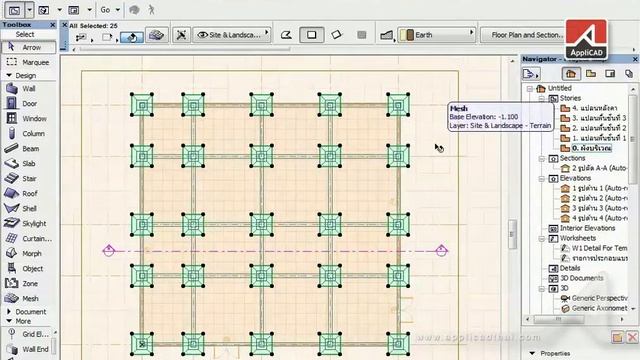Click the 3D walk figure icon in top toolbar
The width and height of the screenshot is (640, 360).
(151, 10)
